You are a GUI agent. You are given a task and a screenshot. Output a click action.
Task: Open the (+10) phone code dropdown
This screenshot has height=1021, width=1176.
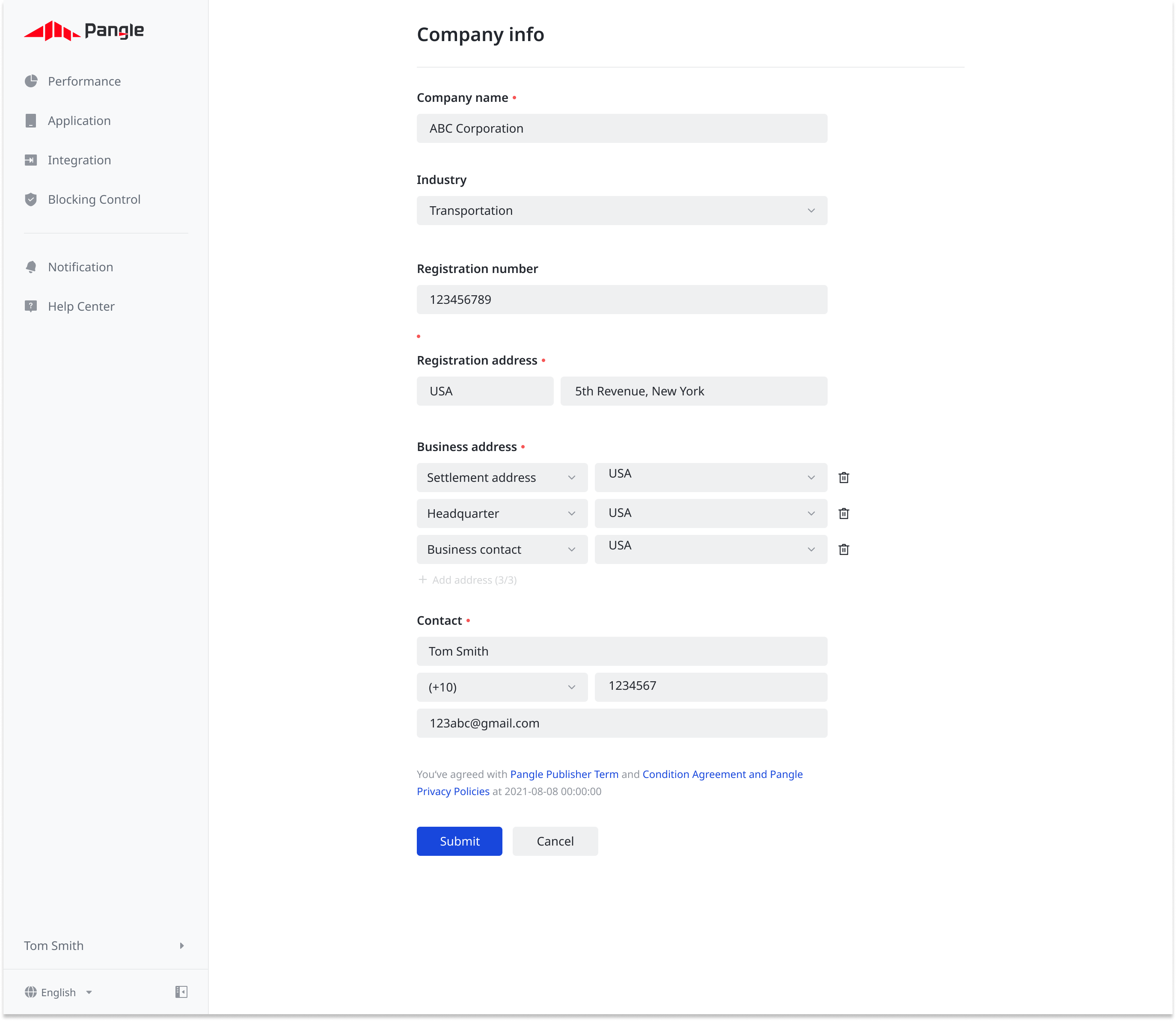point(502,687)
